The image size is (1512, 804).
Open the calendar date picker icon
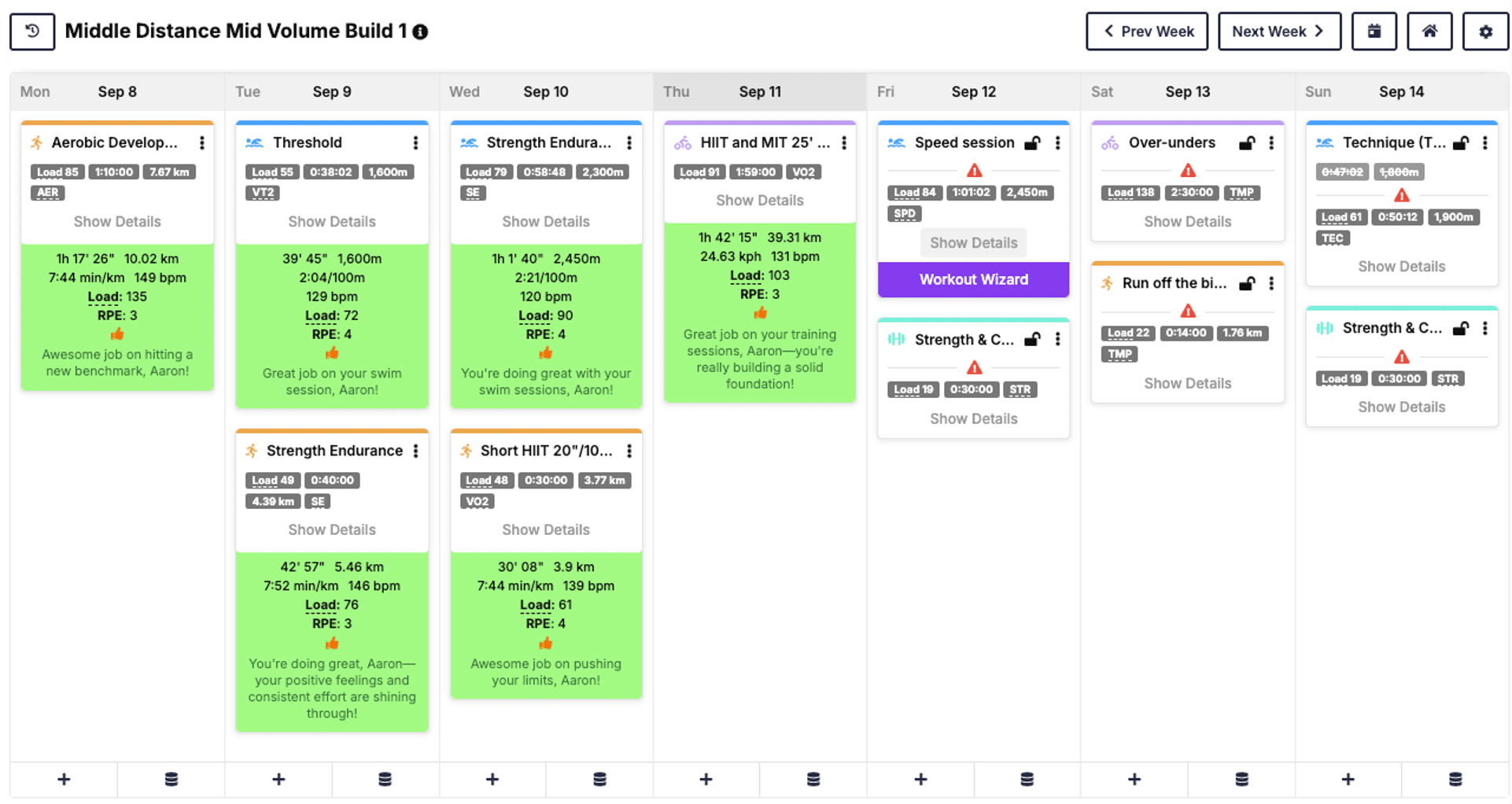tap(1374, 31)
